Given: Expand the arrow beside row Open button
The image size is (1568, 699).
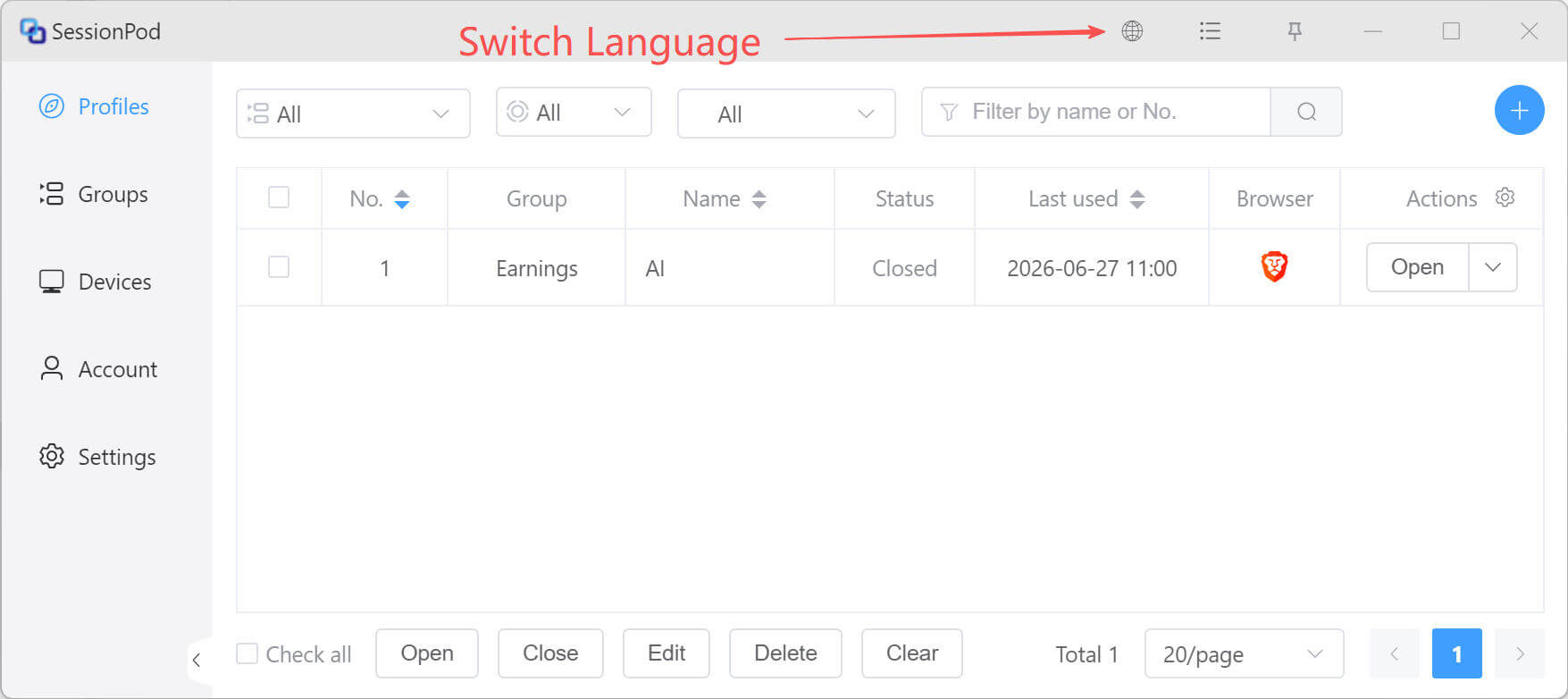Looking at the screenshot, I should (1493, 267).
